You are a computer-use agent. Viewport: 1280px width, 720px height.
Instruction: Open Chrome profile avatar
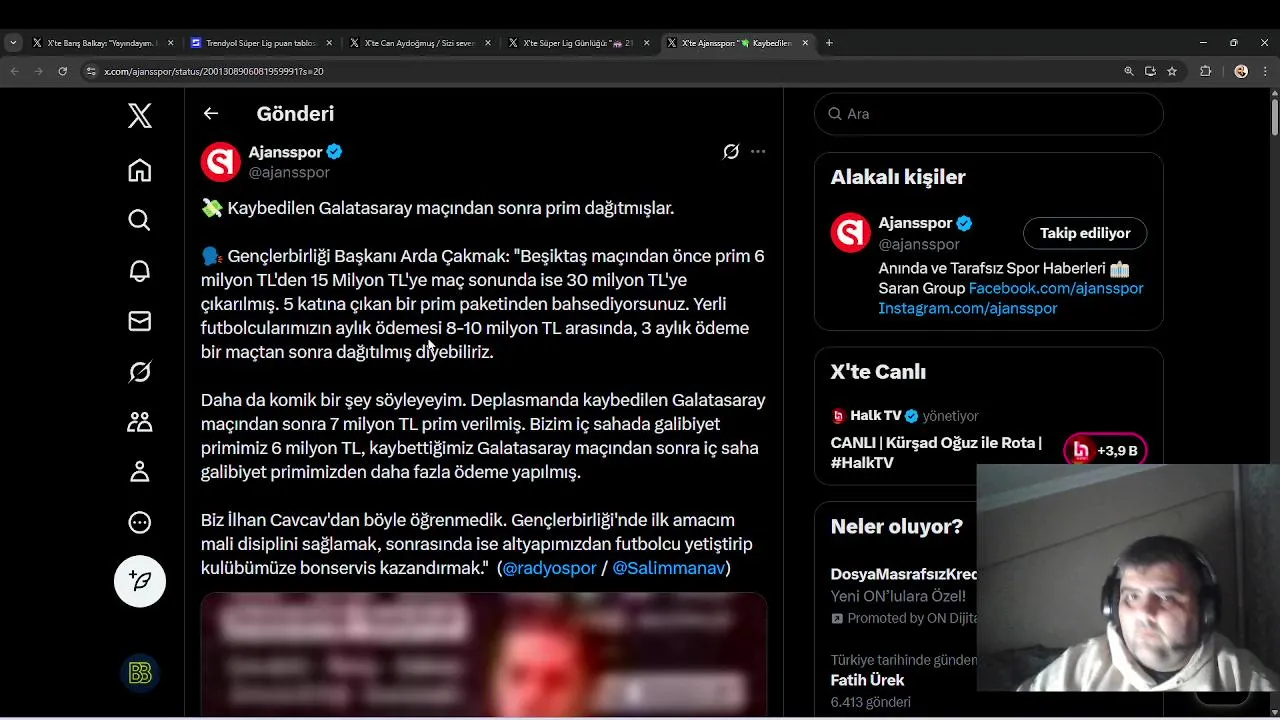pyautogui.click(x=1241, y=71)
